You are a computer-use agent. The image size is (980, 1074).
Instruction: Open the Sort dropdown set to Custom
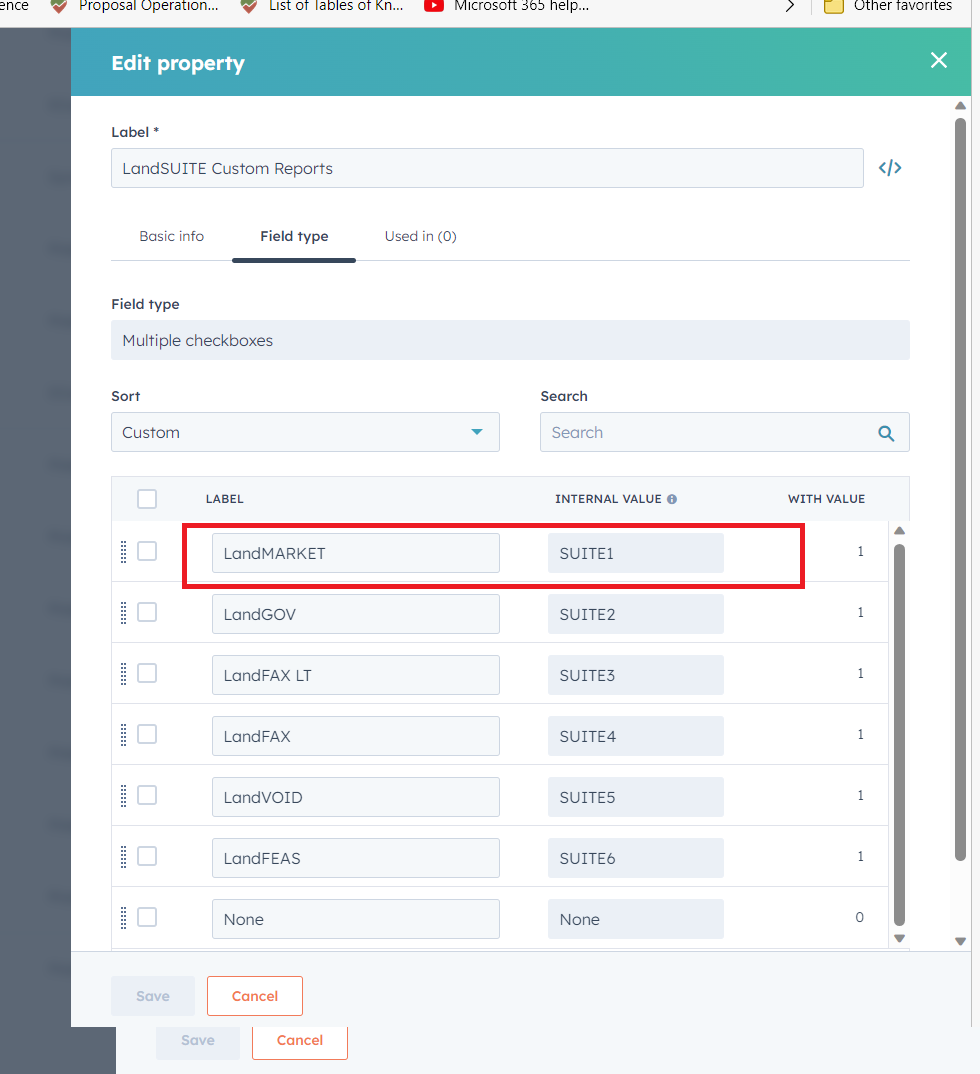[304, 432]
